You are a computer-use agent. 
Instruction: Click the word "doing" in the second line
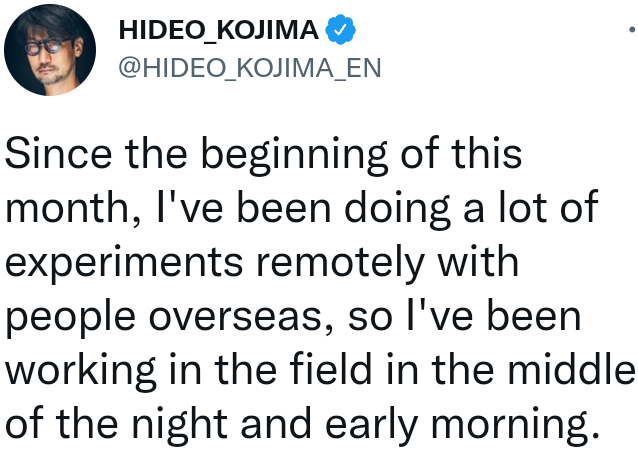pos(398,210)
